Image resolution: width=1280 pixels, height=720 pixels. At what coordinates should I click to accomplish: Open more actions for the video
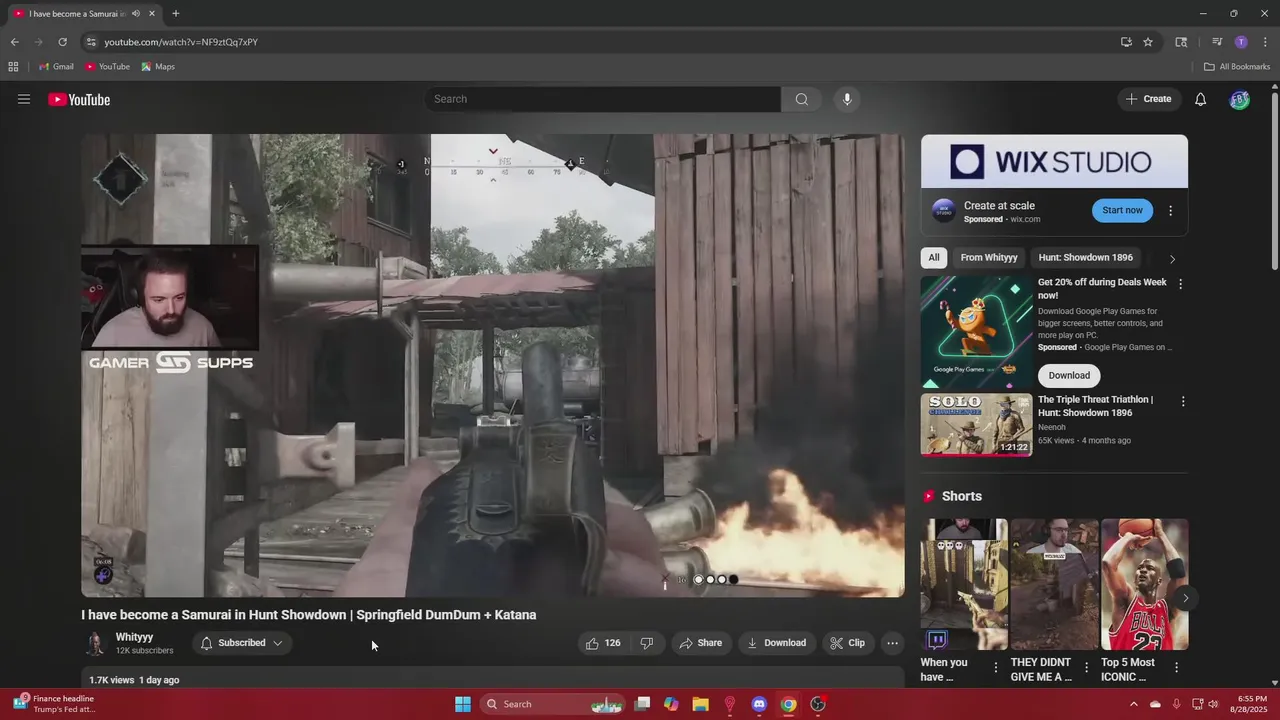click(893, 643)
